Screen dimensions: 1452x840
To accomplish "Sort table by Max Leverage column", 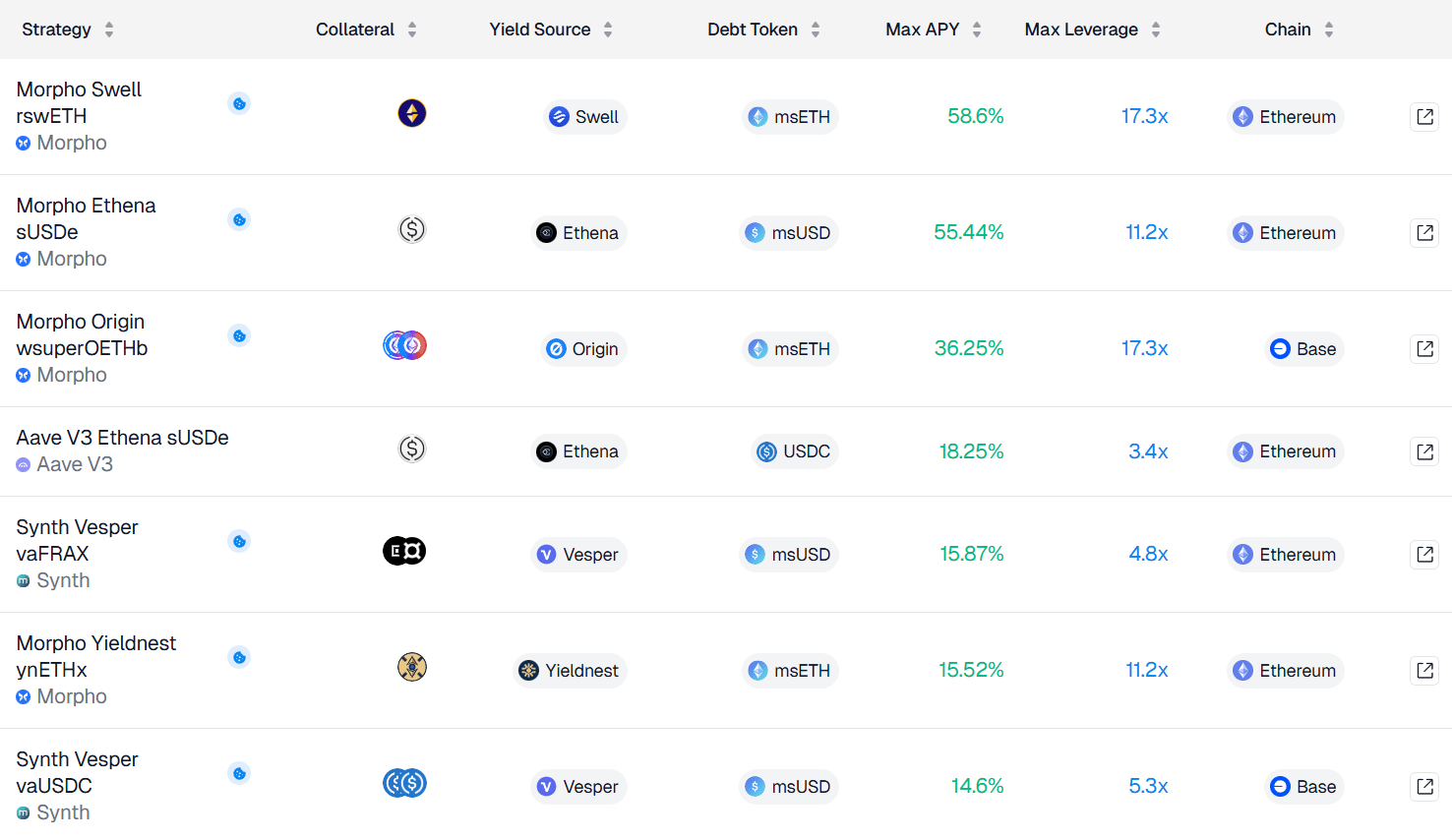I will click(x=1093, y=30).
